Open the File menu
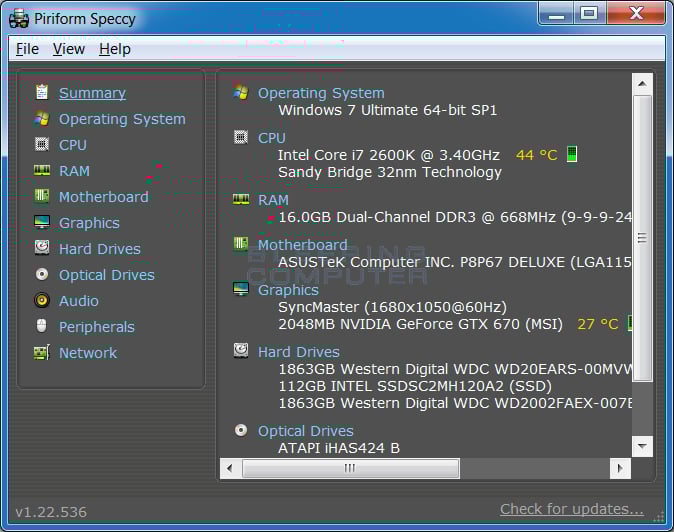This screenshot has height=532, width=674. 27,49
